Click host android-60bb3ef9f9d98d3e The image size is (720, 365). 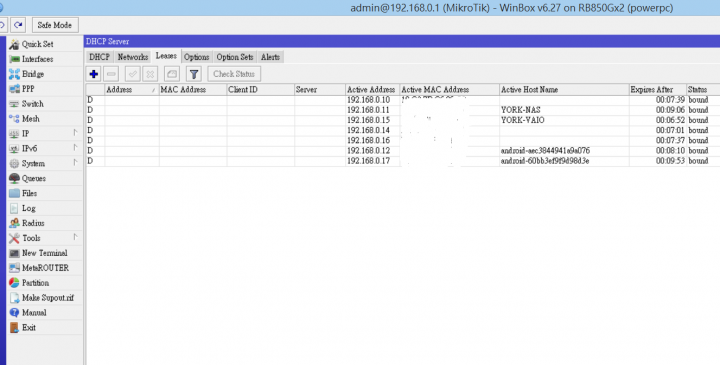point(545,161)
